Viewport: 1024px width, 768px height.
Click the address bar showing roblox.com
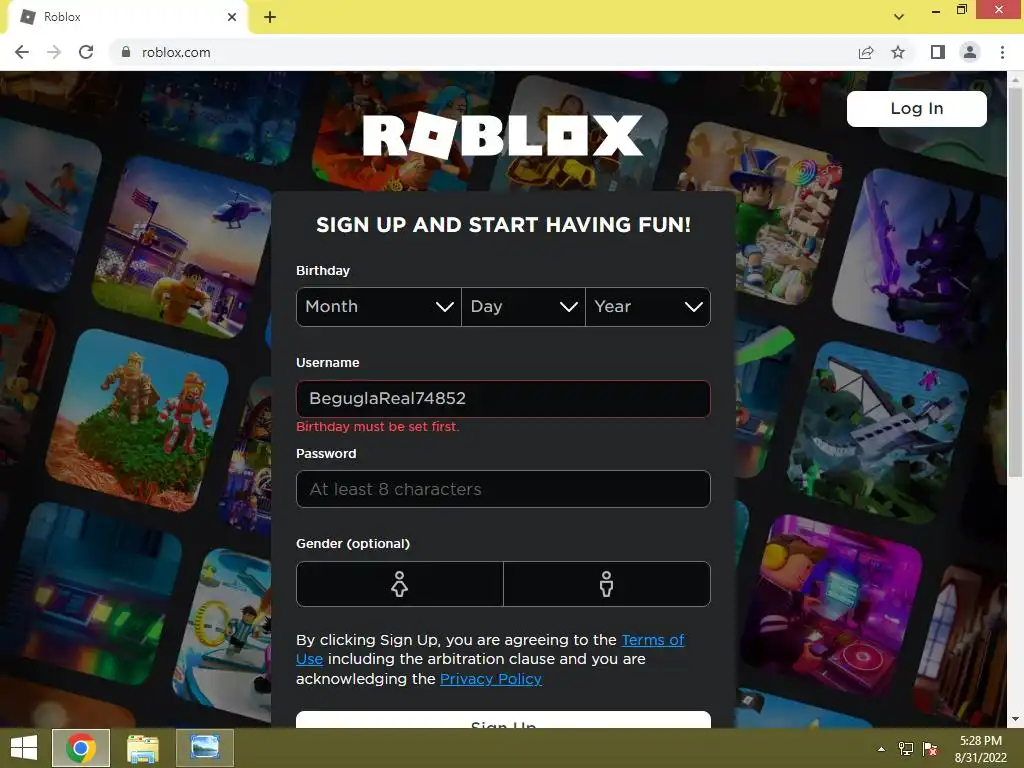(x=483, y=52)
